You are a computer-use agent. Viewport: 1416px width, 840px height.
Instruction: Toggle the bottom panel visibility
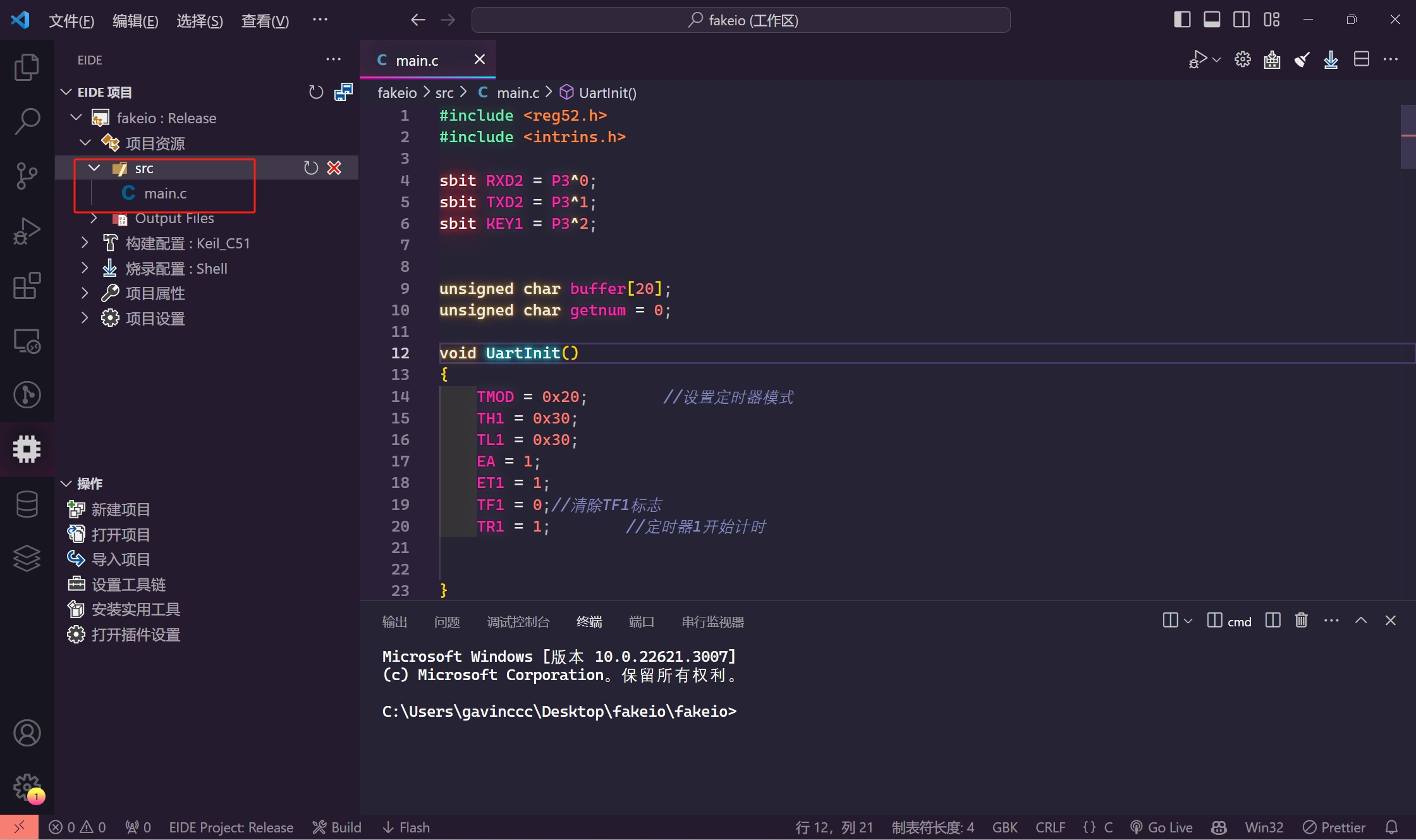click(x=1212, y=20)
